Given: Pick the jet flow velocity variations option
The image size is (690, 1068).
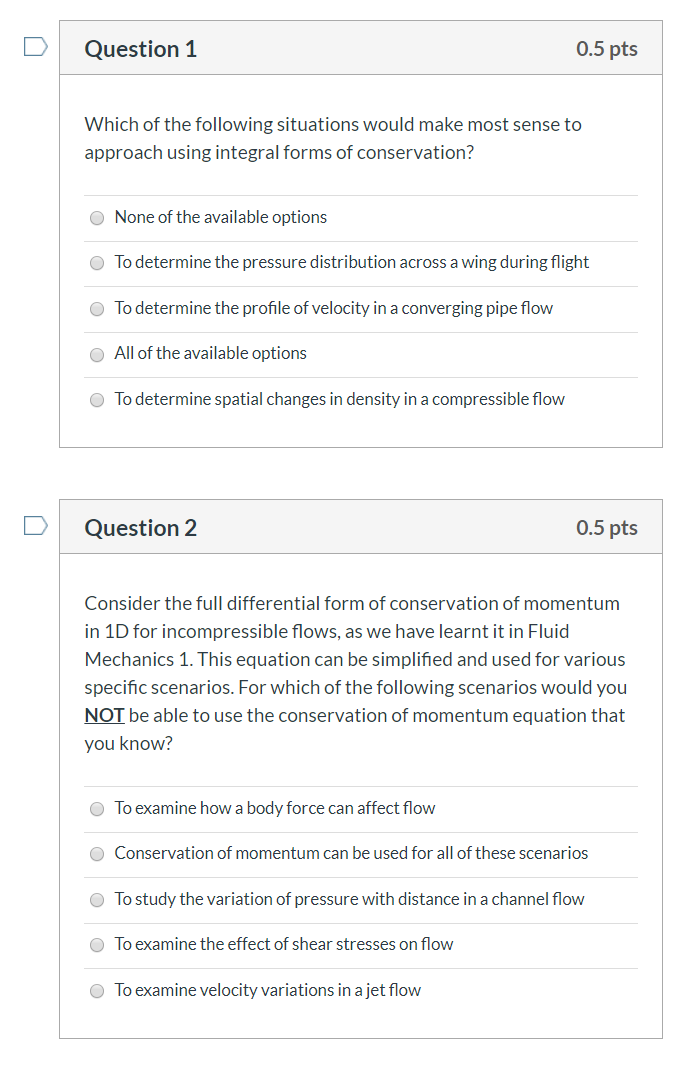Looking at the screenshot, I should pos(97,990).
